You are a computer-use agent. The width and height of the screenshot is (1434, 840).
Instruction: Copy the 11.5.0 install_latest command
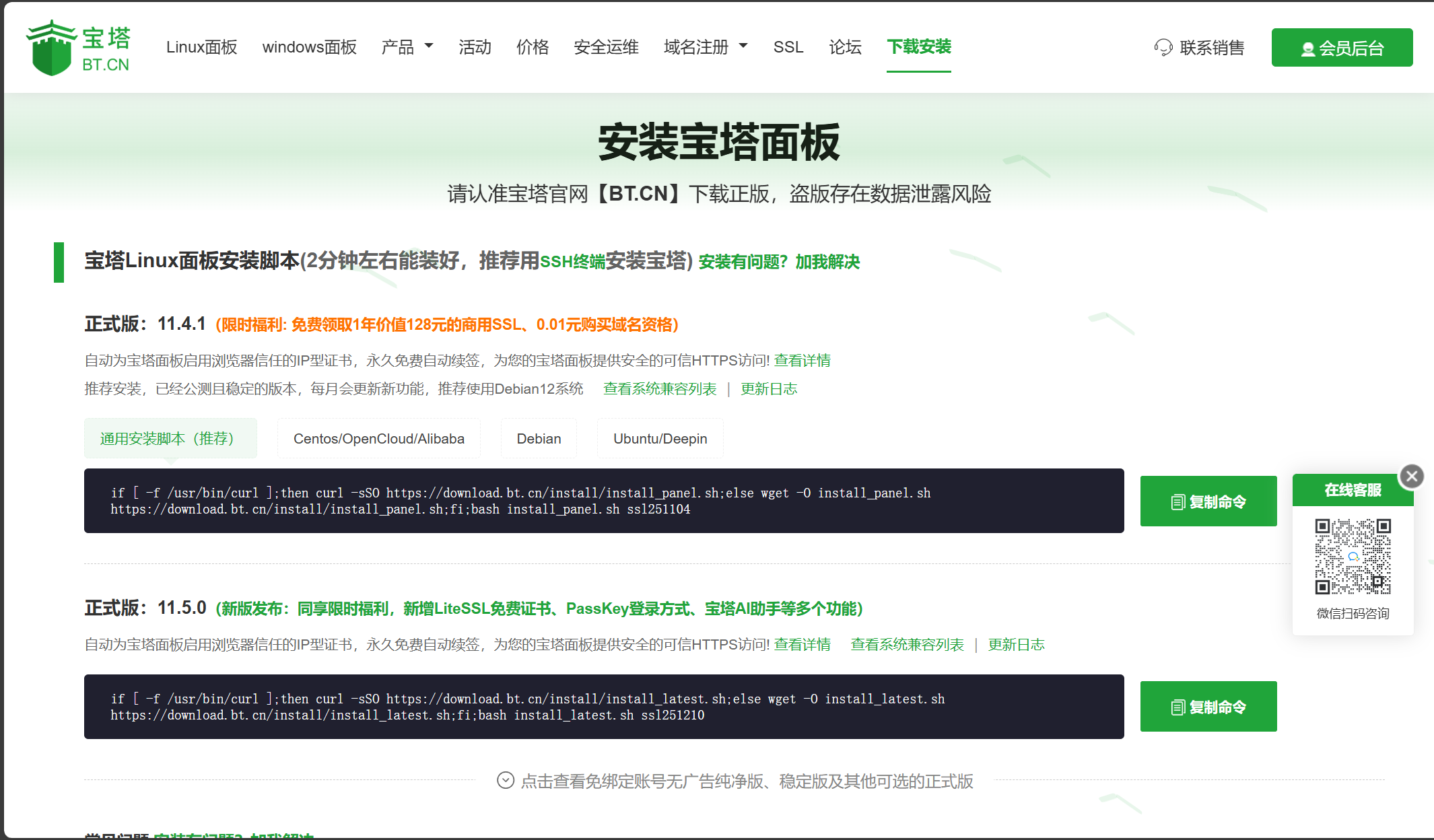pyautogui.click(x=1208, y=707)
